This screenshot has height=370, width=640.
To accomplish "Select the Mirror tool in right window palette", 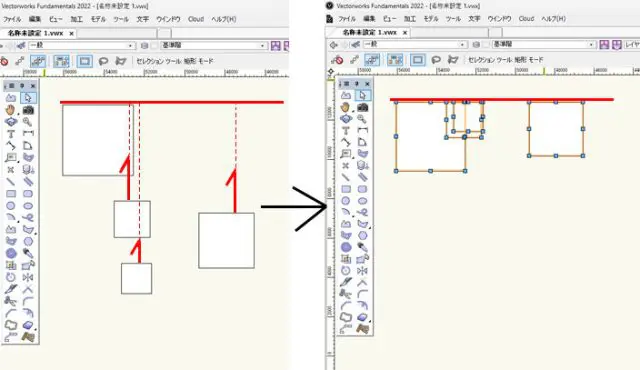I will [362, 271].
